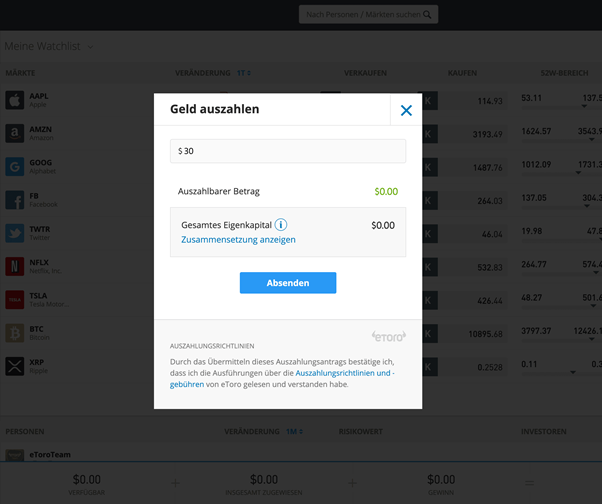Click the Apple logo icon for AAPL

pyautogui.click(x=15, y=100)
